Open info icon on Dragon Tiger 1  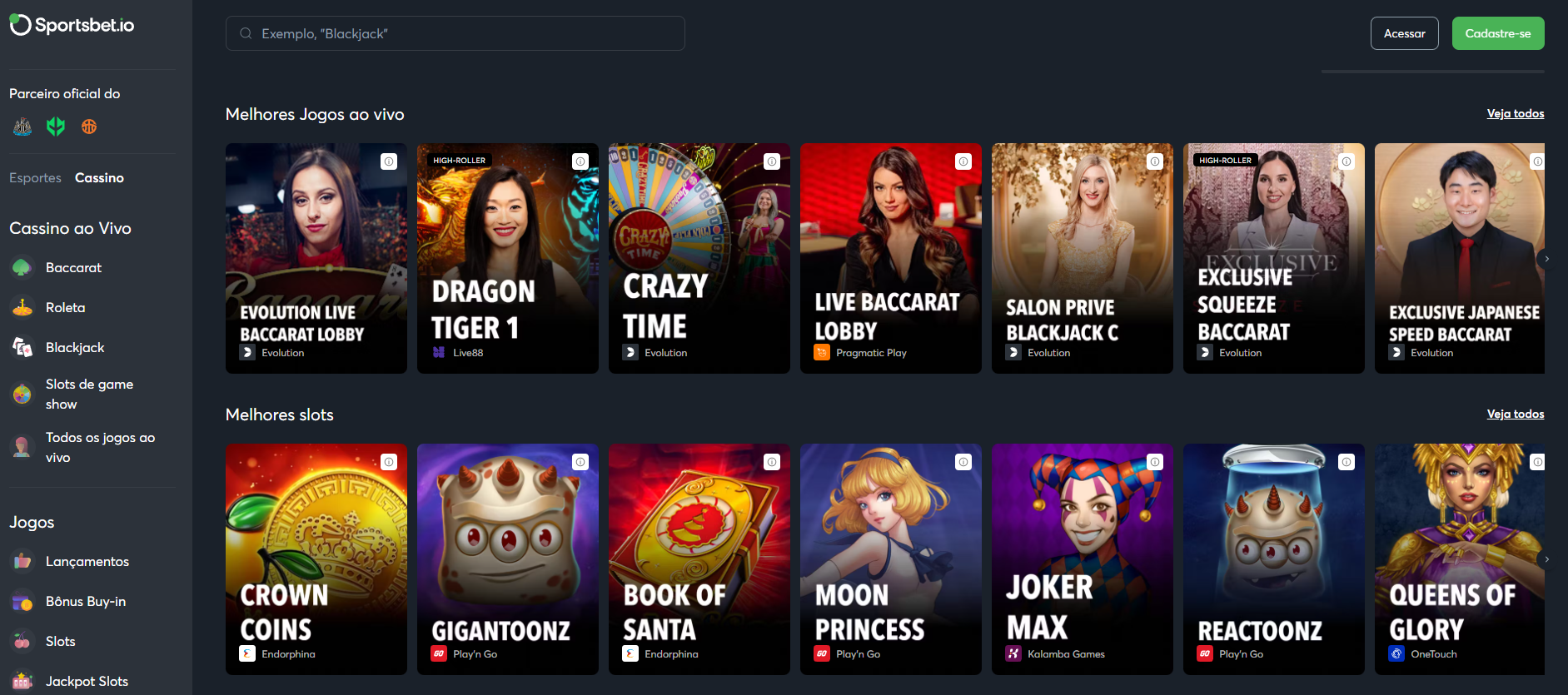coord(580,161)
